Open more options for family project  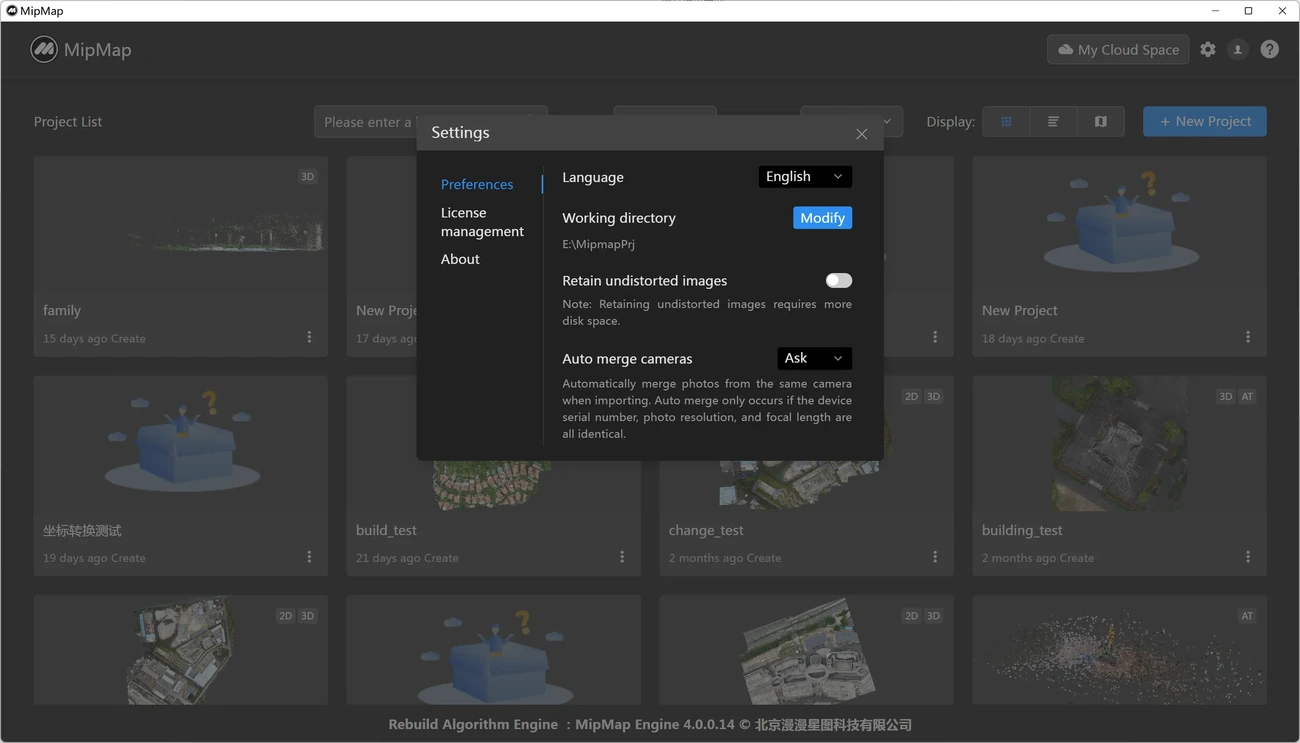tap(309, 337)
